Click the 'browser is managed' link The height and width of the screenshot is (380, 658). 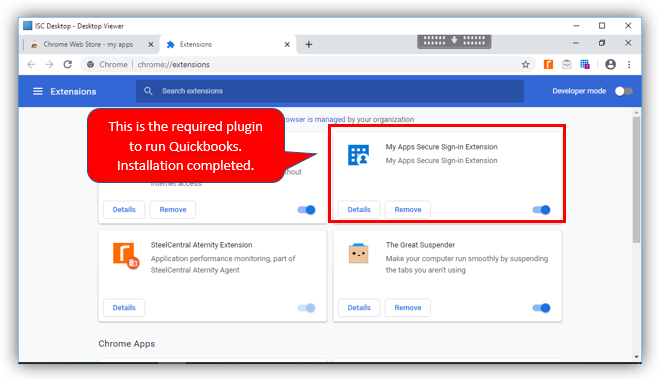coord(315,120)
